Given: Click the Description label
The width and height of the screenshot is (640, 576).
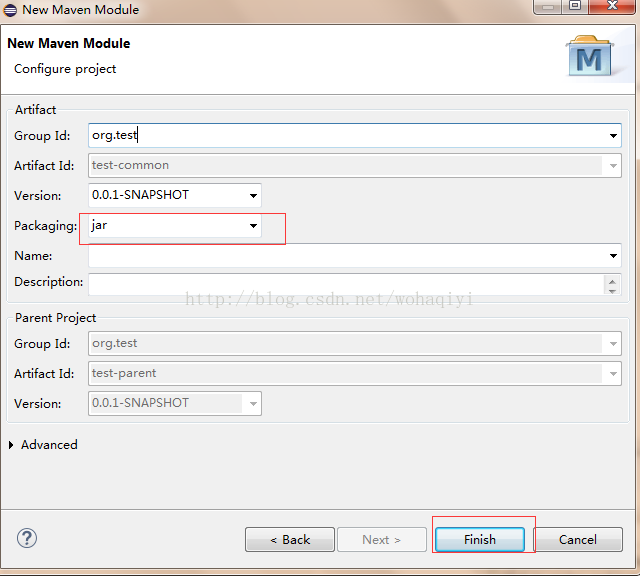Looking at the screenshot, I should pyautogui.click(x=48, y=282).
